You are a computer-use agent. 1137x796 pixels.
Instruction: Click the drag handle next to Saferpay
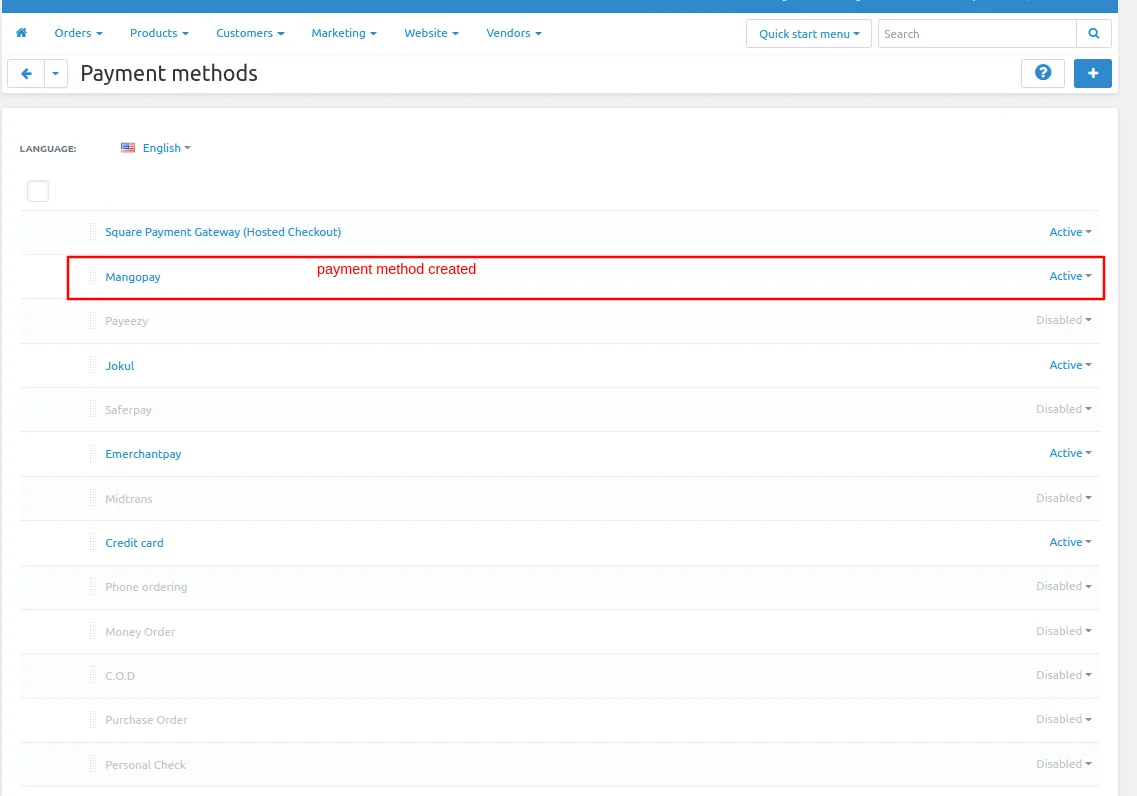(x=93, y=410)
